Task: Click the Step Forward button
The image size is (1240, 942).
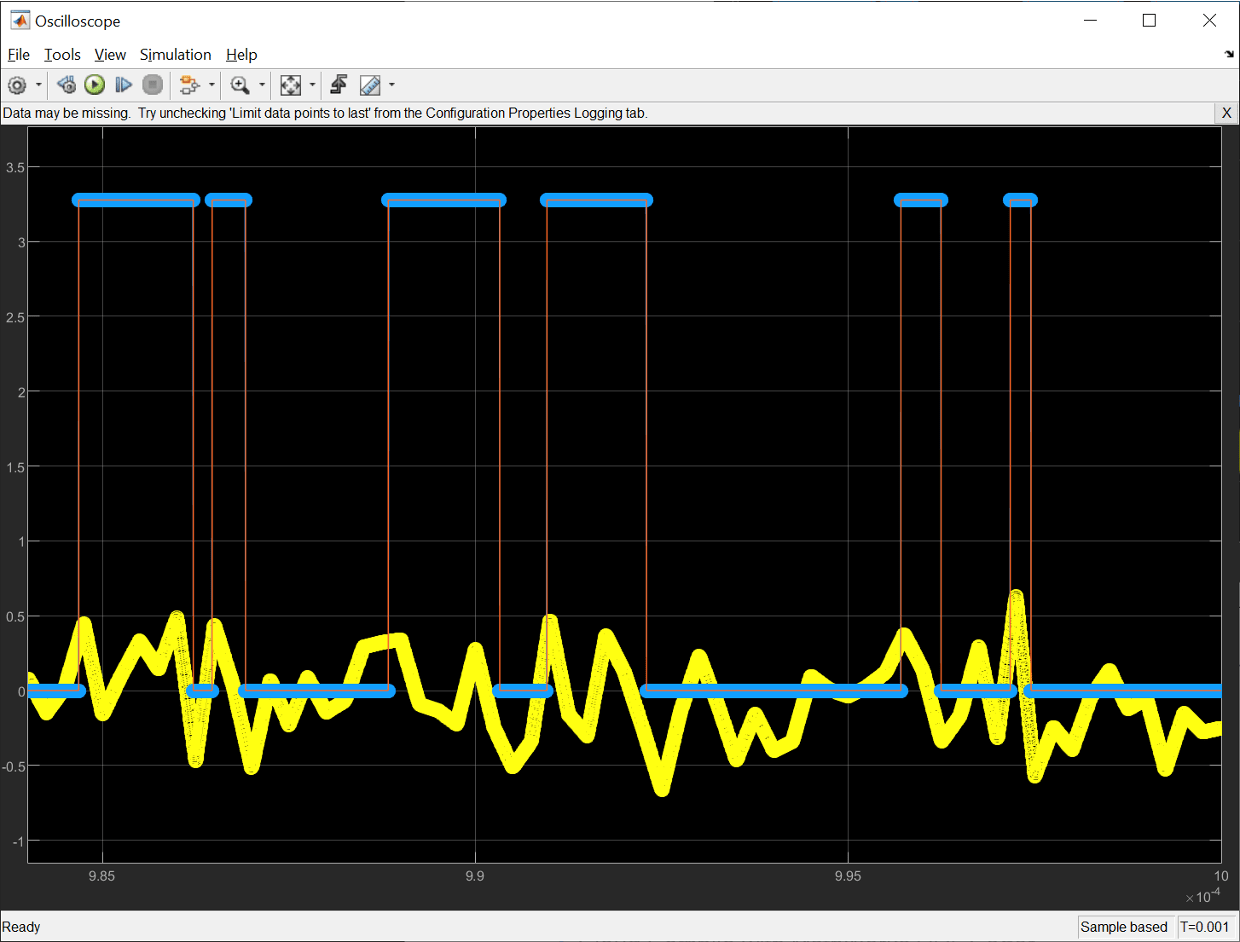Action: (x=123, y=85)
